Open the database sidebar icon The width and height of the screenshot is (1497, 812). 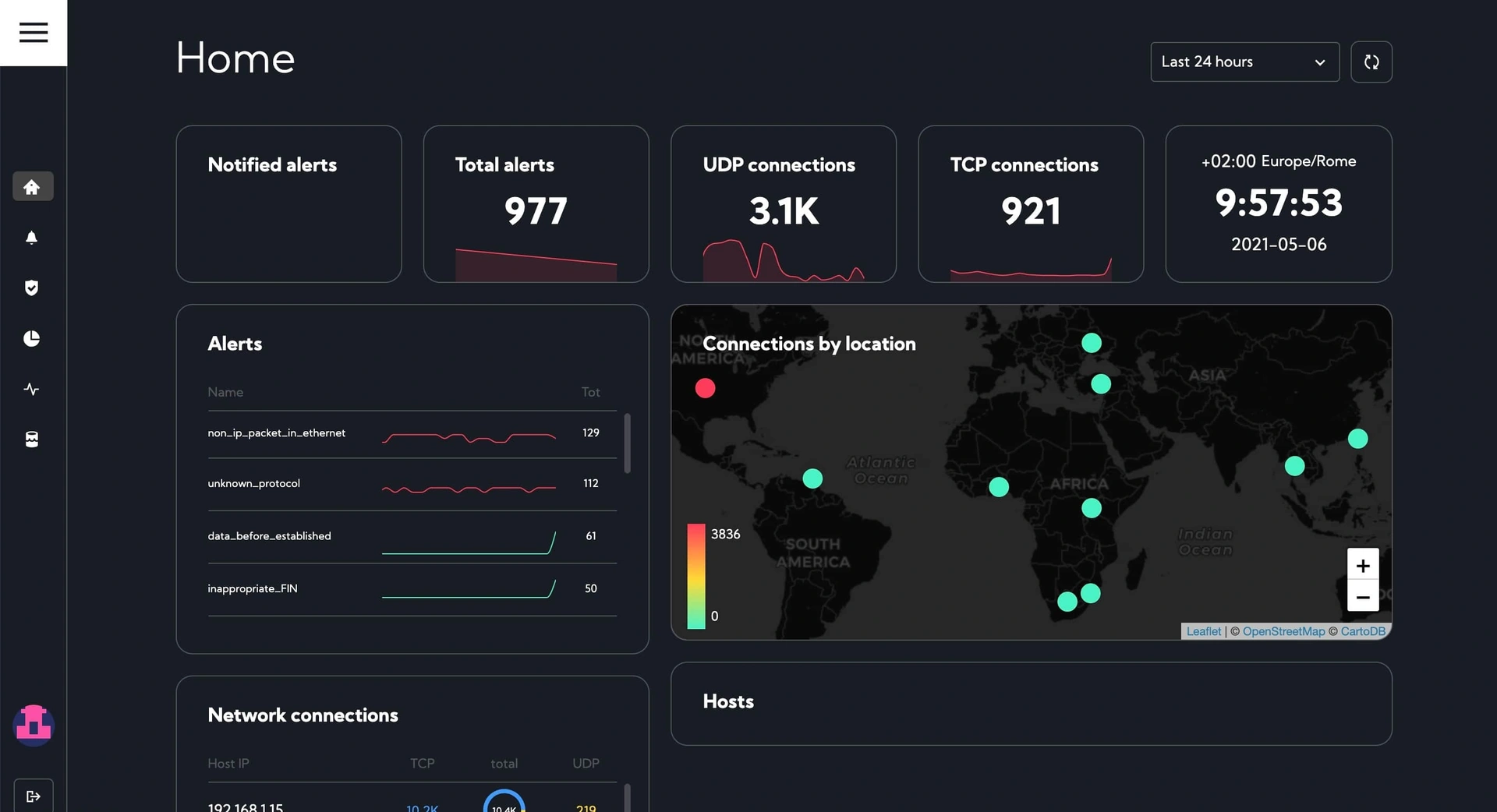pyautogui.click(x=32, y=440)
